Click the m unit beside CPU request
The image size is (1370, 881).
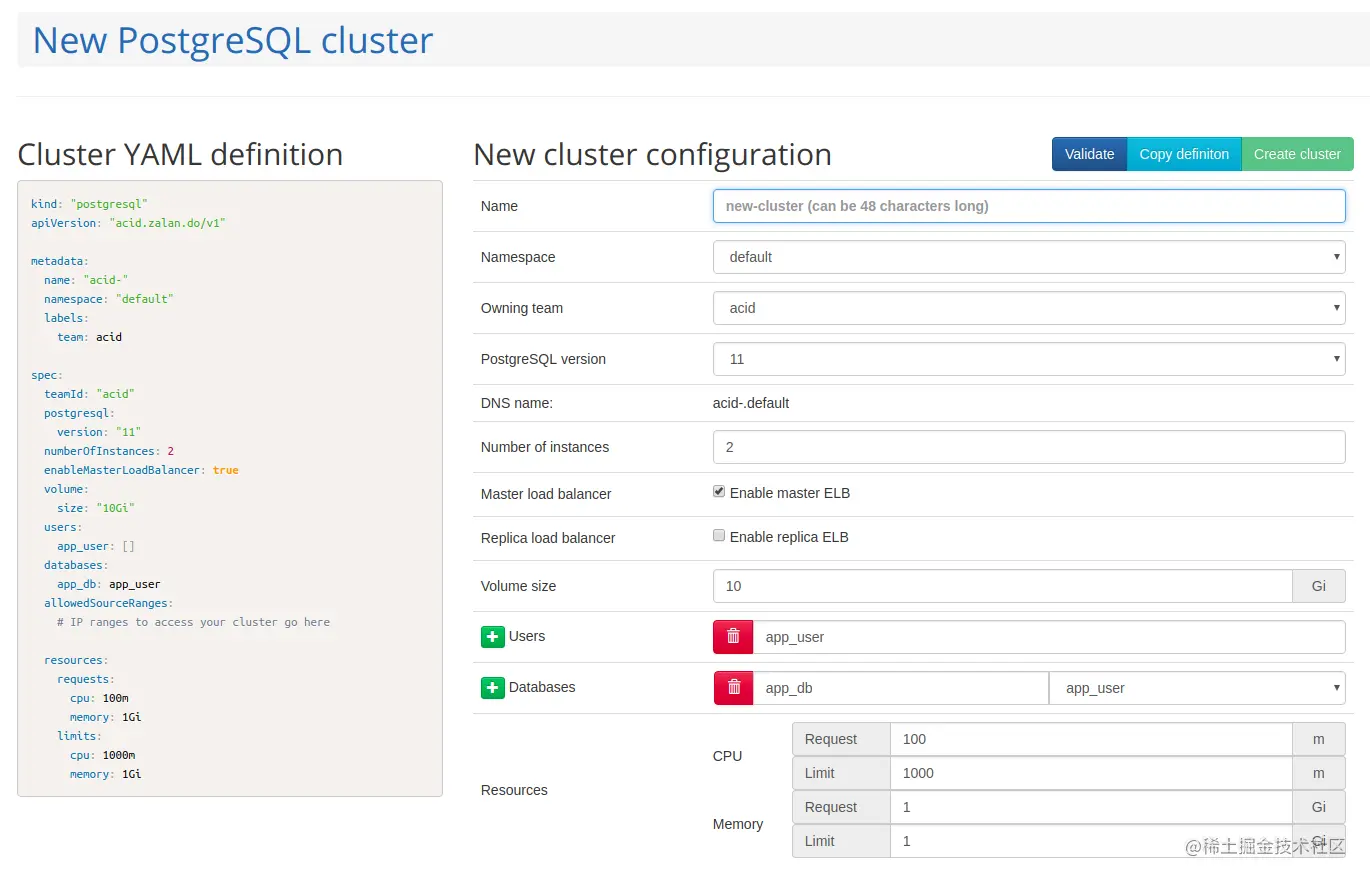[x=1318, y=739]
